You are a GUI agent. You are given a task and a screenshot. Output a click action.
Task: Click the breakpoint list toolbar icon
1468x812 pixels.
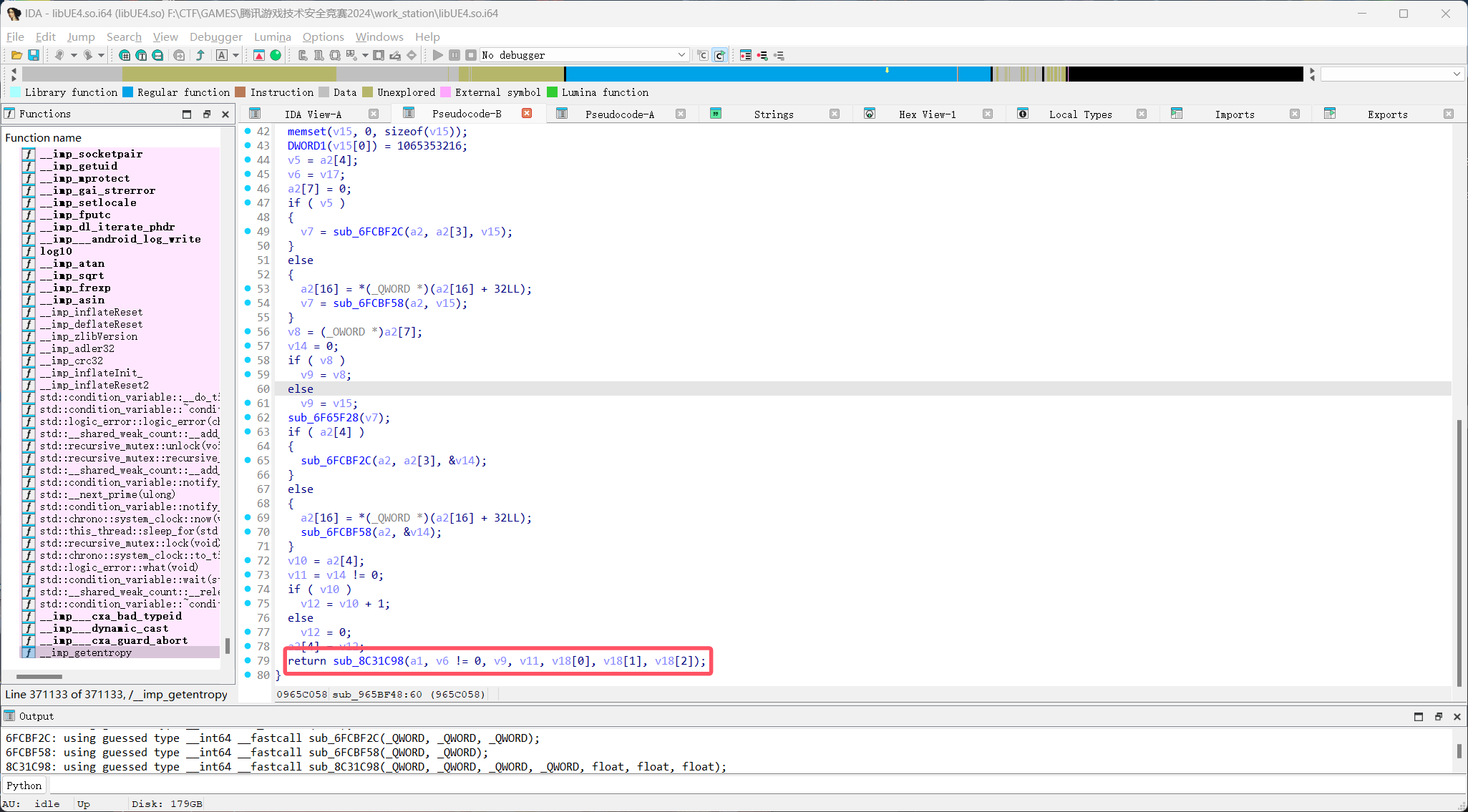(x=746, y=55)
